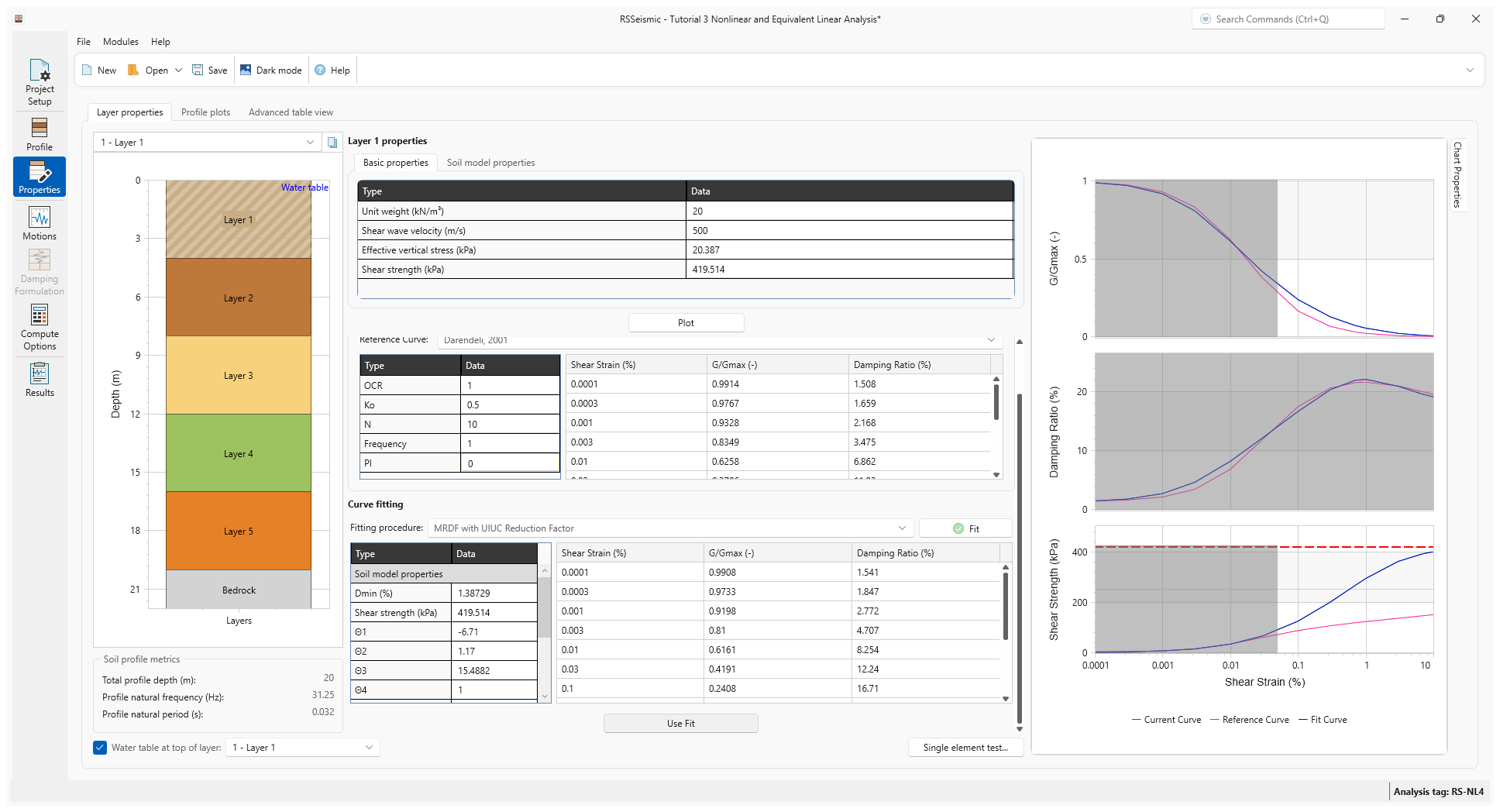
Task: Click the copy layer properties icon
Action: click(332, 143)
